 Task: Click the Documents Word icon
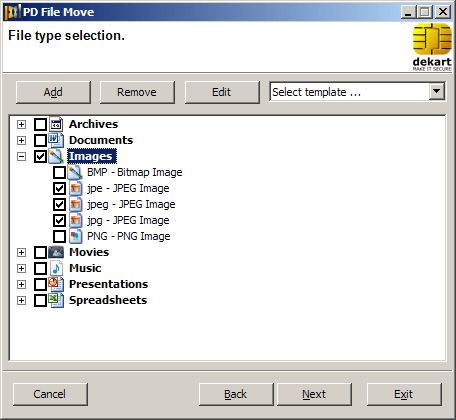tap(56, 140)
